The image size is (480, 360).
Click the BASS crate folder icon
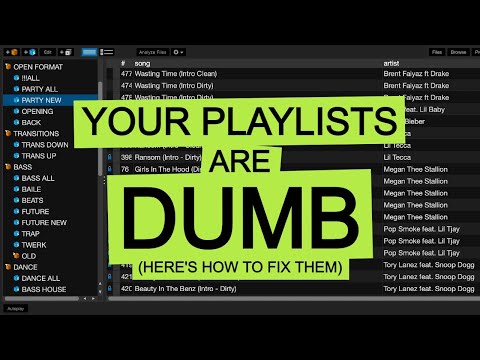coord(8,167)
